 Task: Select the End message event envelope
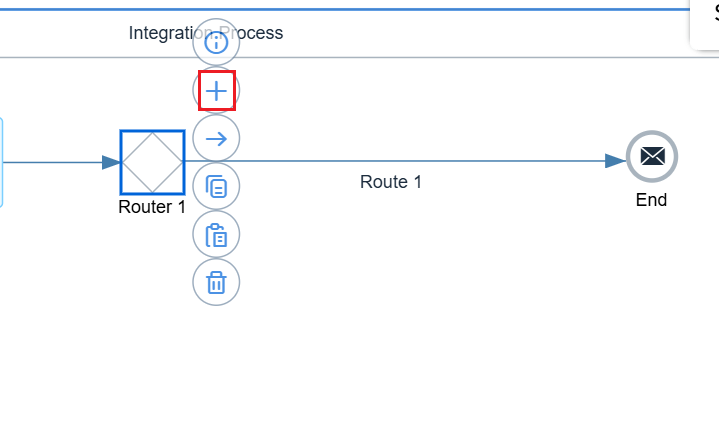coord(652,156)
